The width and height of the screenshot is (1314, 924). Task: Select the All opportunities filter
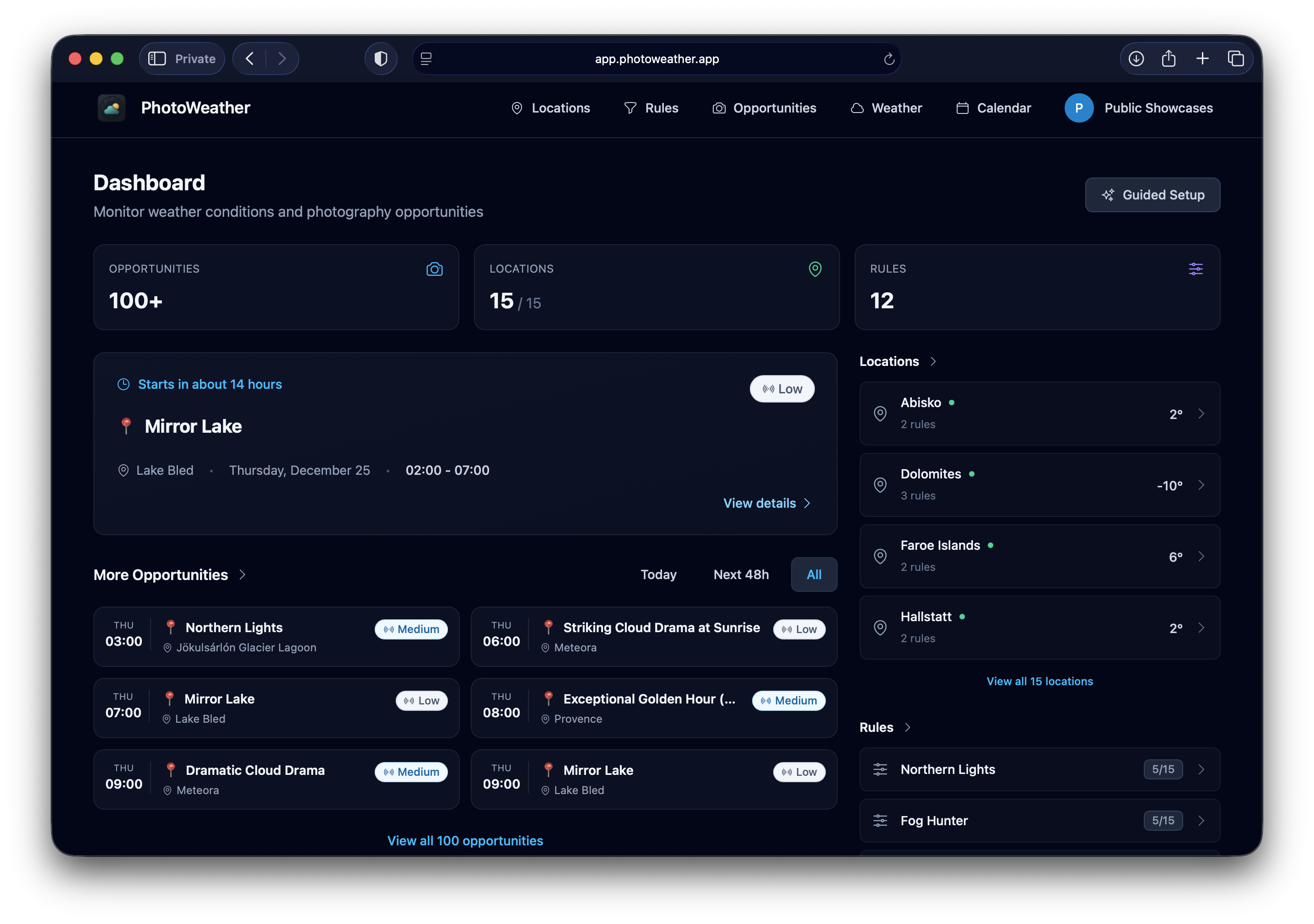(x=814, y=575)
